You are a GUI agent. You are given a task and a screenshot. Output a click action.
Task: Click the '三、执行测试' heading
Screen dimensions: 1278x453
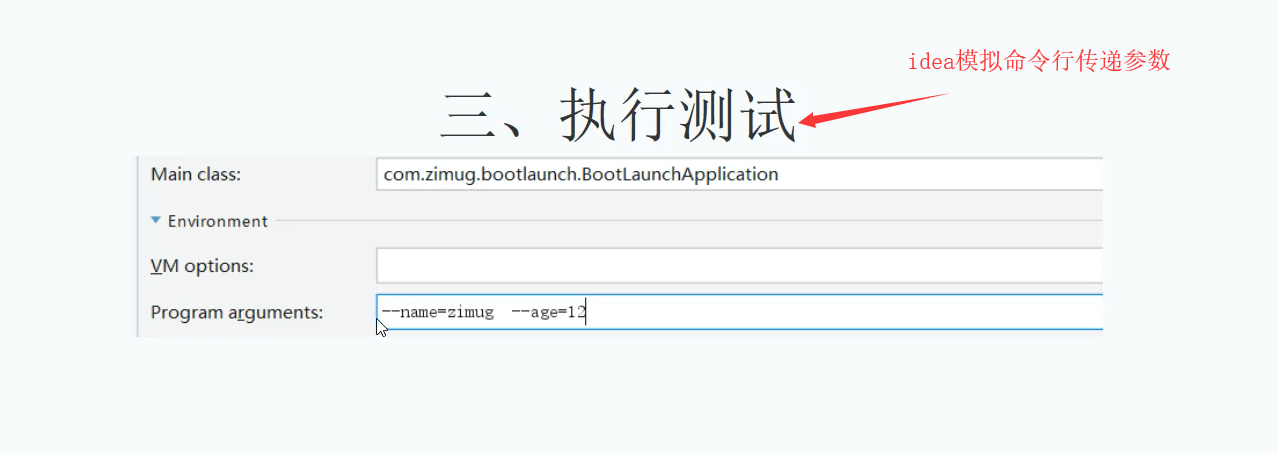click(x=619, y=115)
